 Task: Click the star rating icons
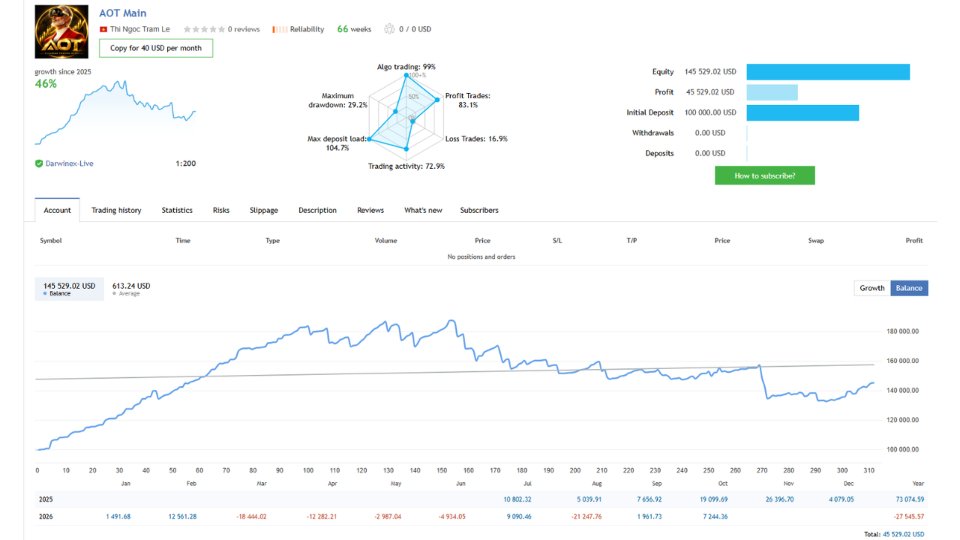(x=204, y=29)
